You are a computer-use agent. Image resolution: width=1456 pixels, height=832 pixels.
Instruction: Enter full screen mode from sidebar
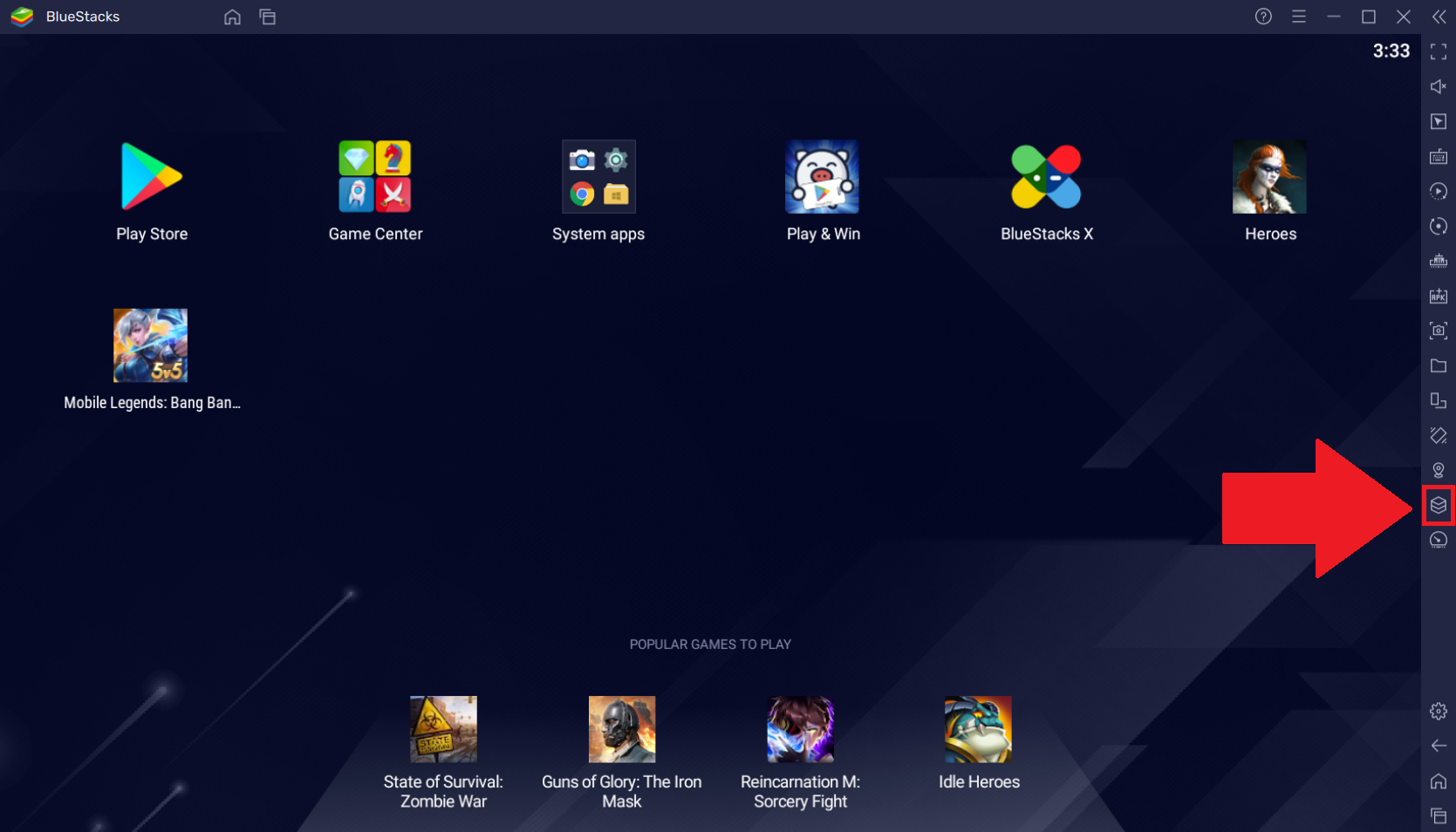[x=1439, y=52]
